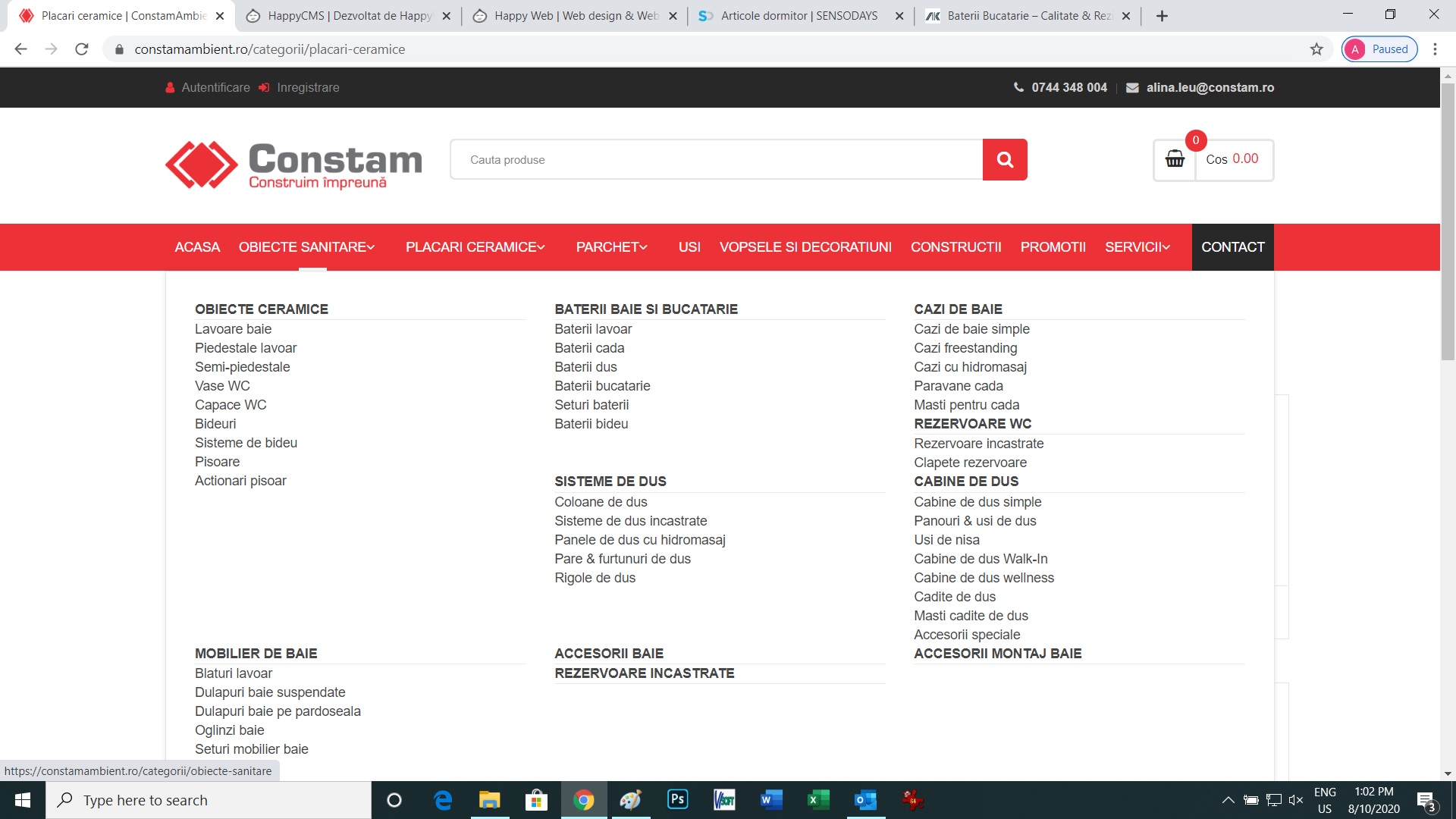Open the Baterii bucatarie category

[x=602, y=386]
